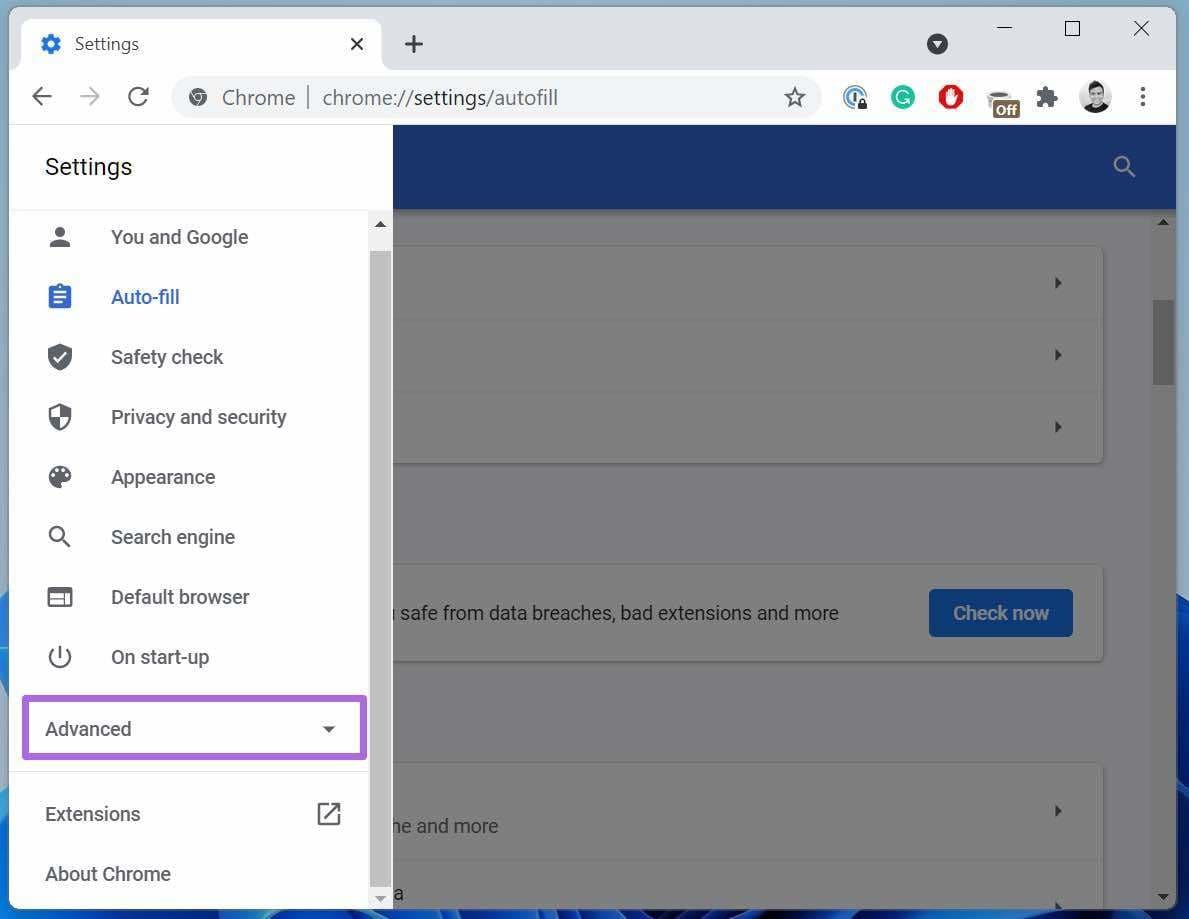Expand the first autofill row arrow
The image size is (1189, 919).
point(1058,283)
